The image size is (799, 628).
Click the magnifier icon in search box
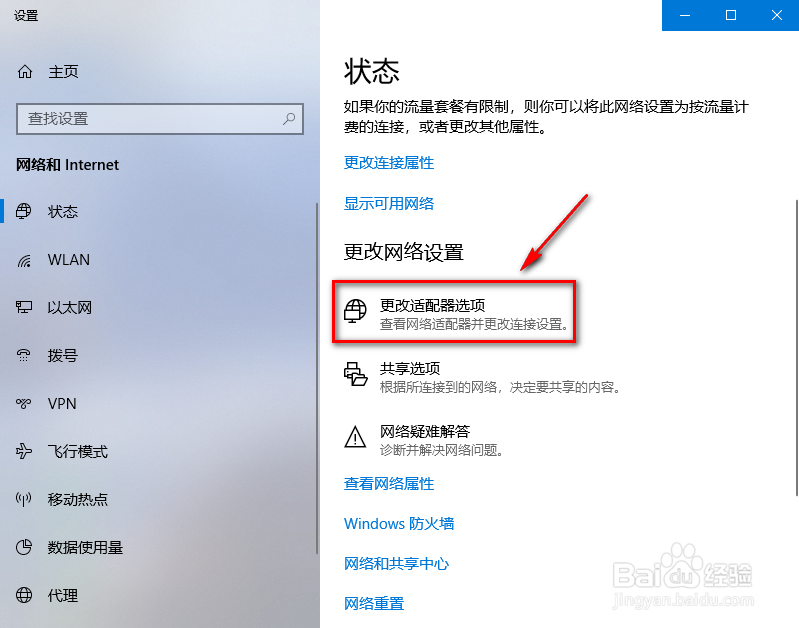[289, 119]
